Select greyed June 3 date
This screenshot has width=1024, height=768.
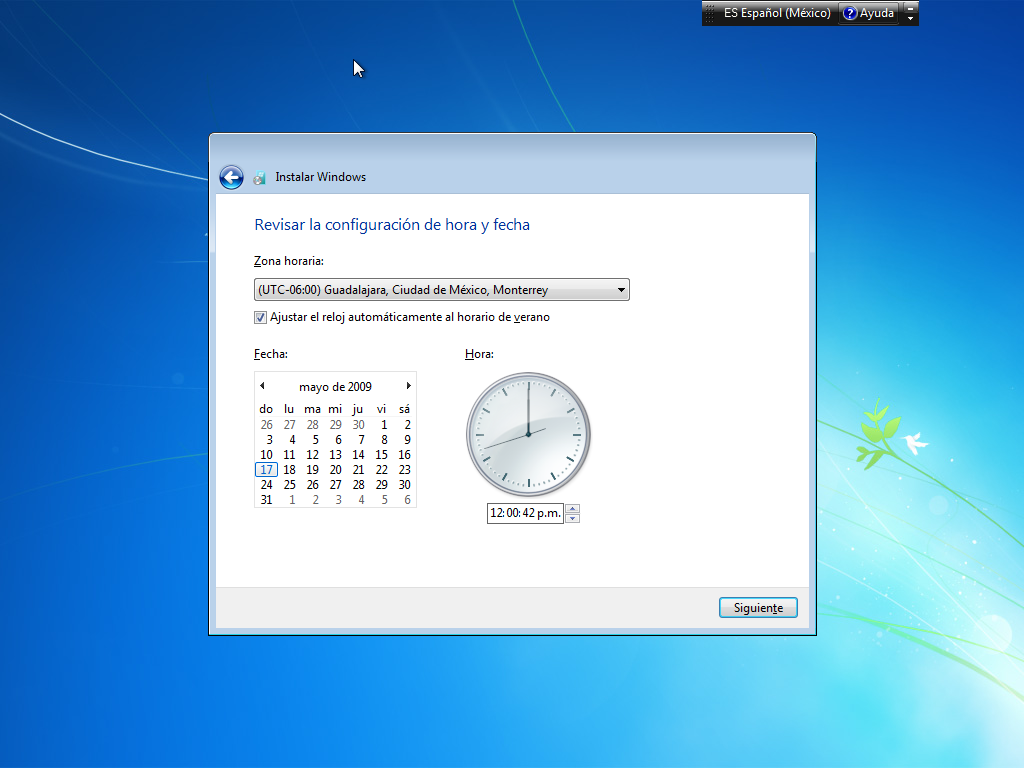click(338, 500)
